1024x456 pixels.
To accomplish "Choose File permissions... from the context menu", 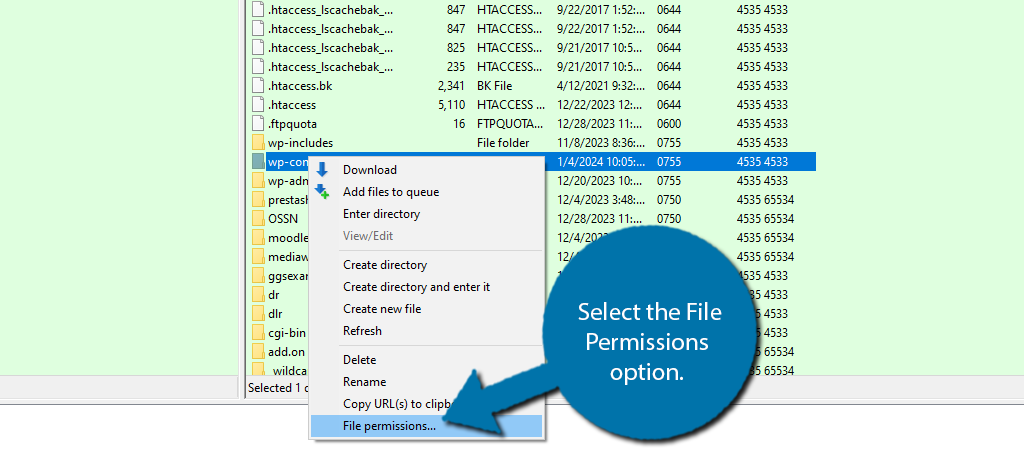I will pos(389,426).
